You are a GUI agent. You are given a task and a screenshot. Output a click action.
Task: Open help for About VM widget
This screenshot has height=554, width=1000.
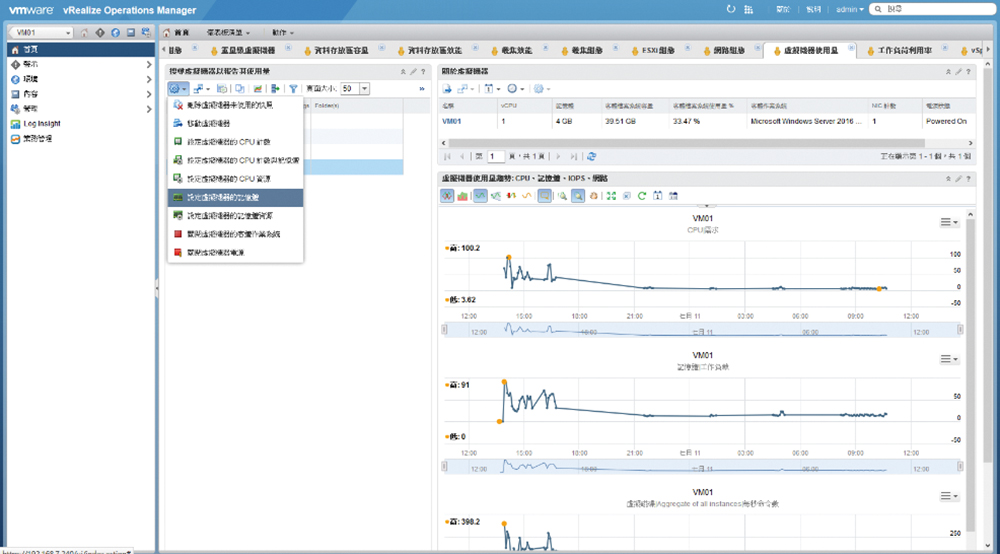click(968, 71)
